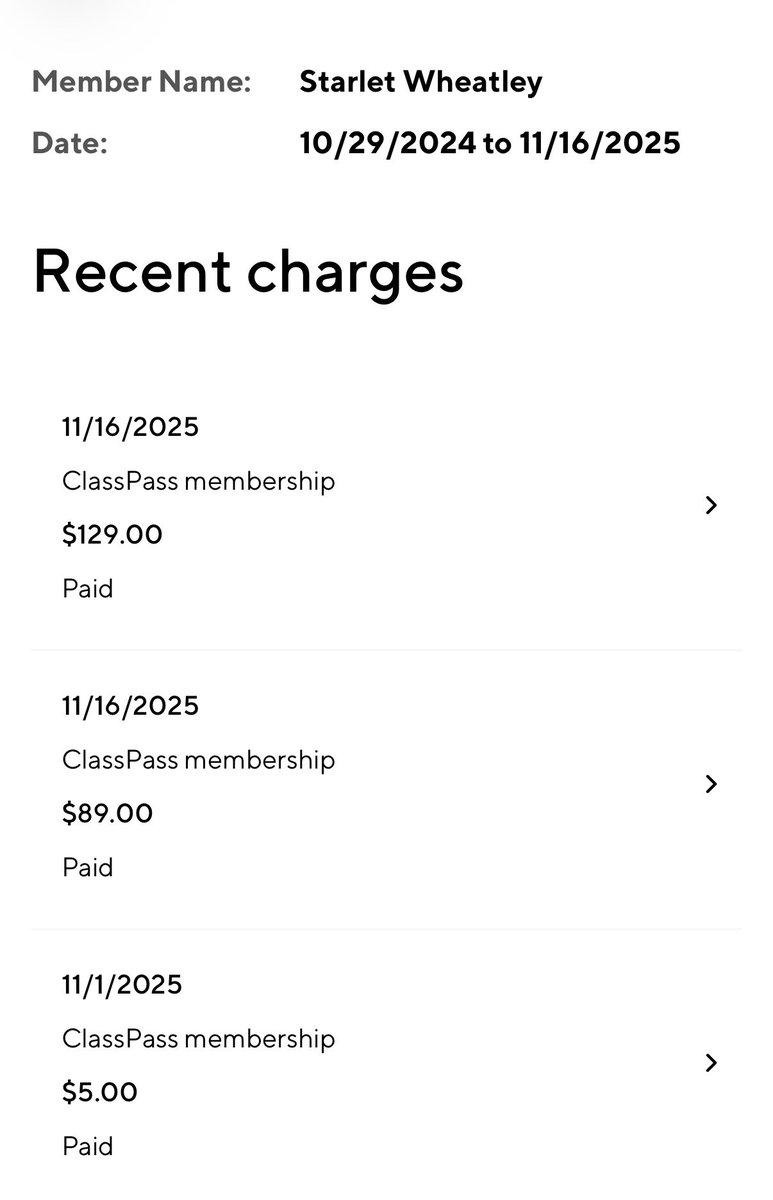The width and height of the screenshot is (773, 1200).
Task: Select the $5.00 amount text
Action: coord(100,1093)
